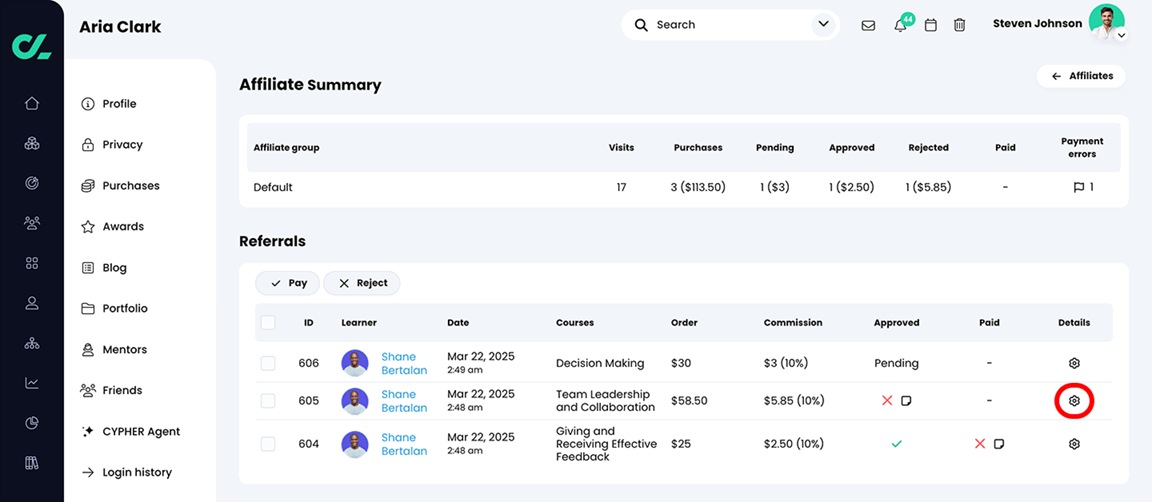Open the mail envelope icon
The image size is (1152, 502).
[868, 25]
